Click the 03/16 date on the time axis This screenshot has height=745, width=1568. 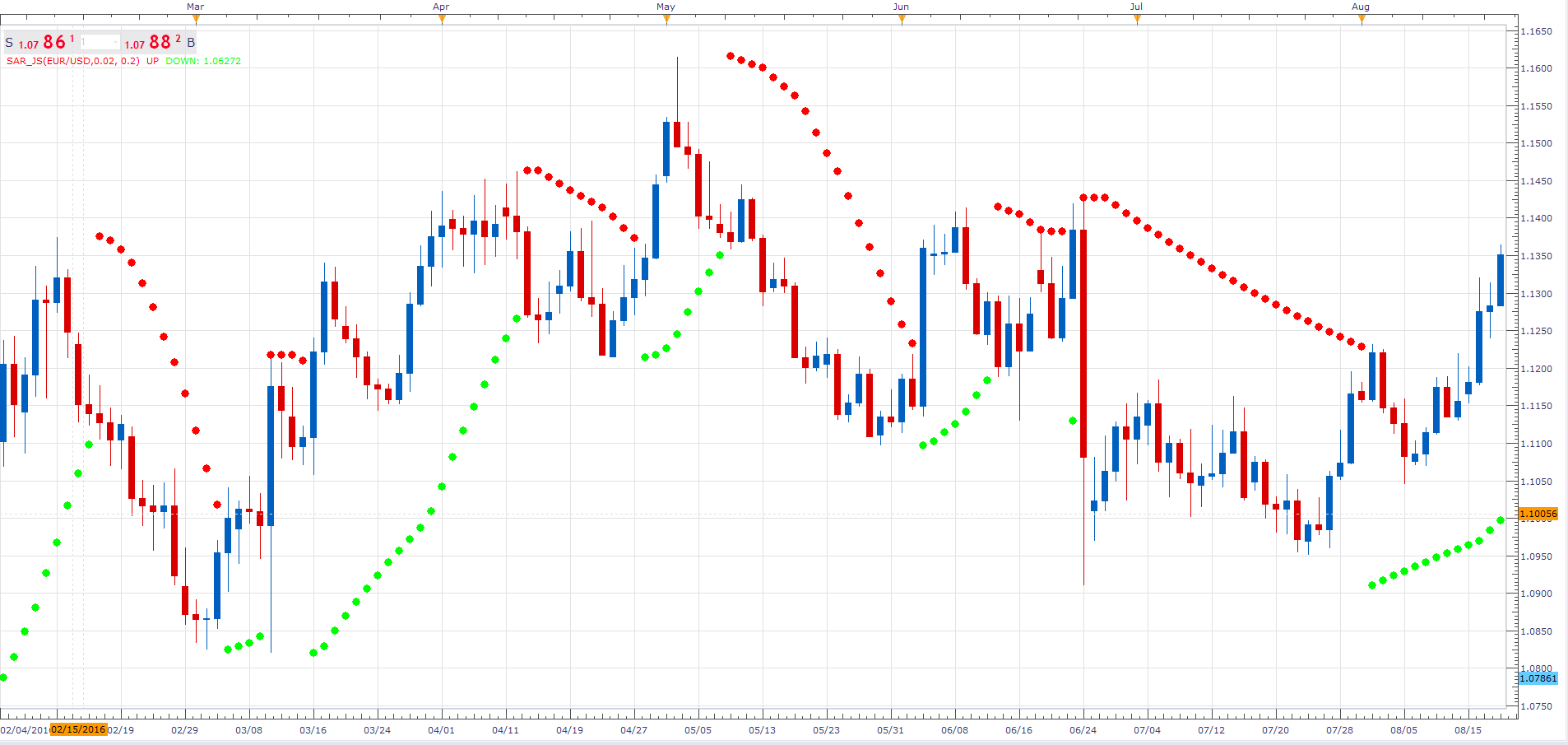313,730
